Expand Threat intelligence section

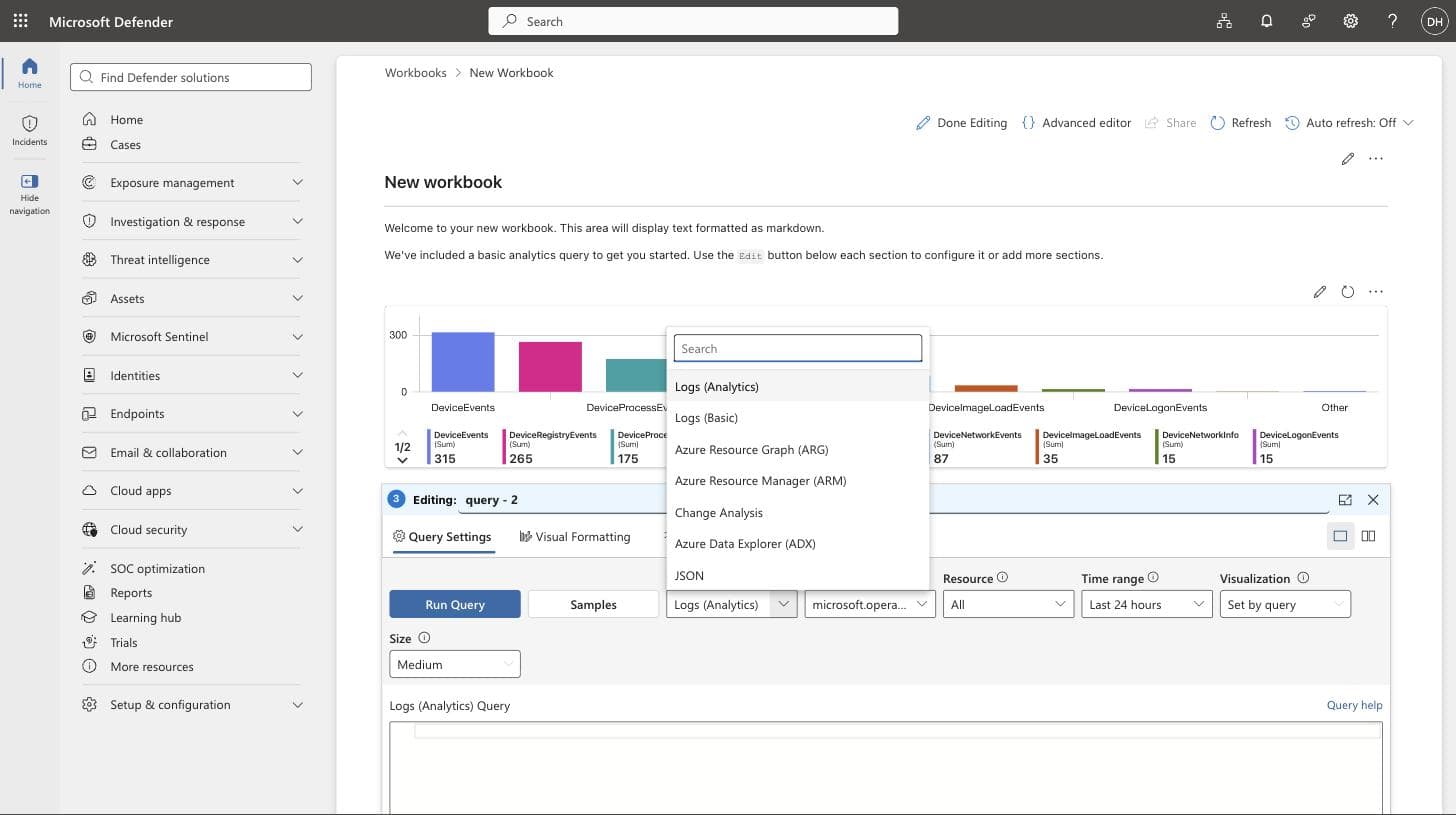click(192, 260)
